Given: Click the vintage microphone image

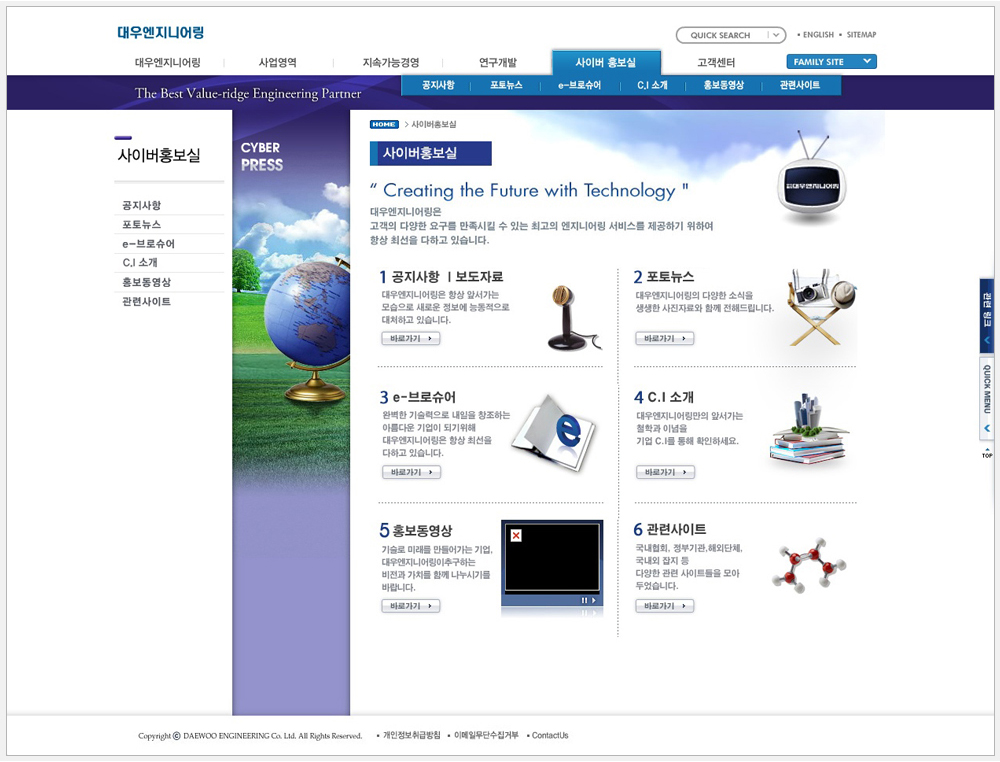Looking at the screenshot, I should 570,317.
